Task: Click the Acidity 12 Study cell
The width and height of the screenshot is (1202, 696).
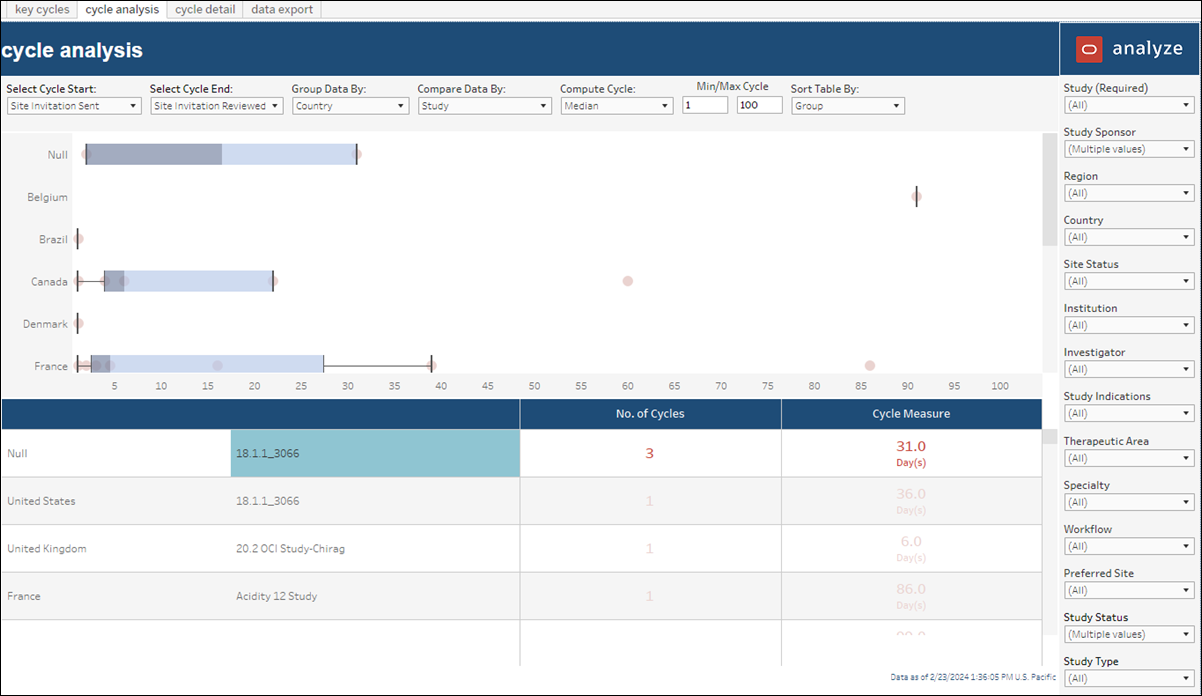Action: point(375,596)
